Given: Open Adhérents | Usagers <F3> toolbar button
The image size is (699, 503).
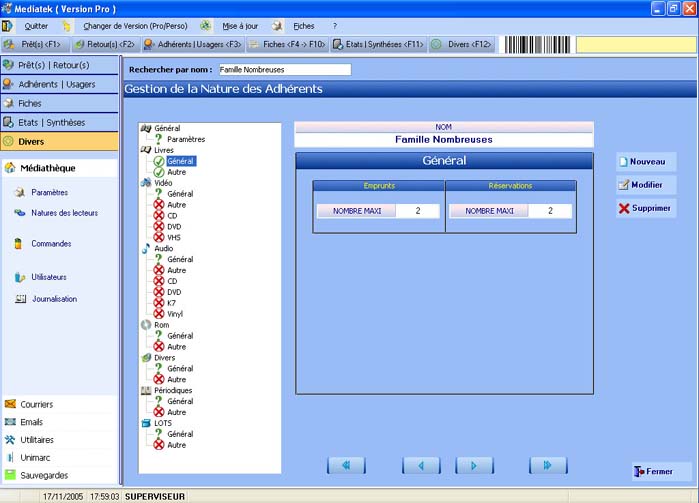Looking at the screenshot, I should coord(193,44).
